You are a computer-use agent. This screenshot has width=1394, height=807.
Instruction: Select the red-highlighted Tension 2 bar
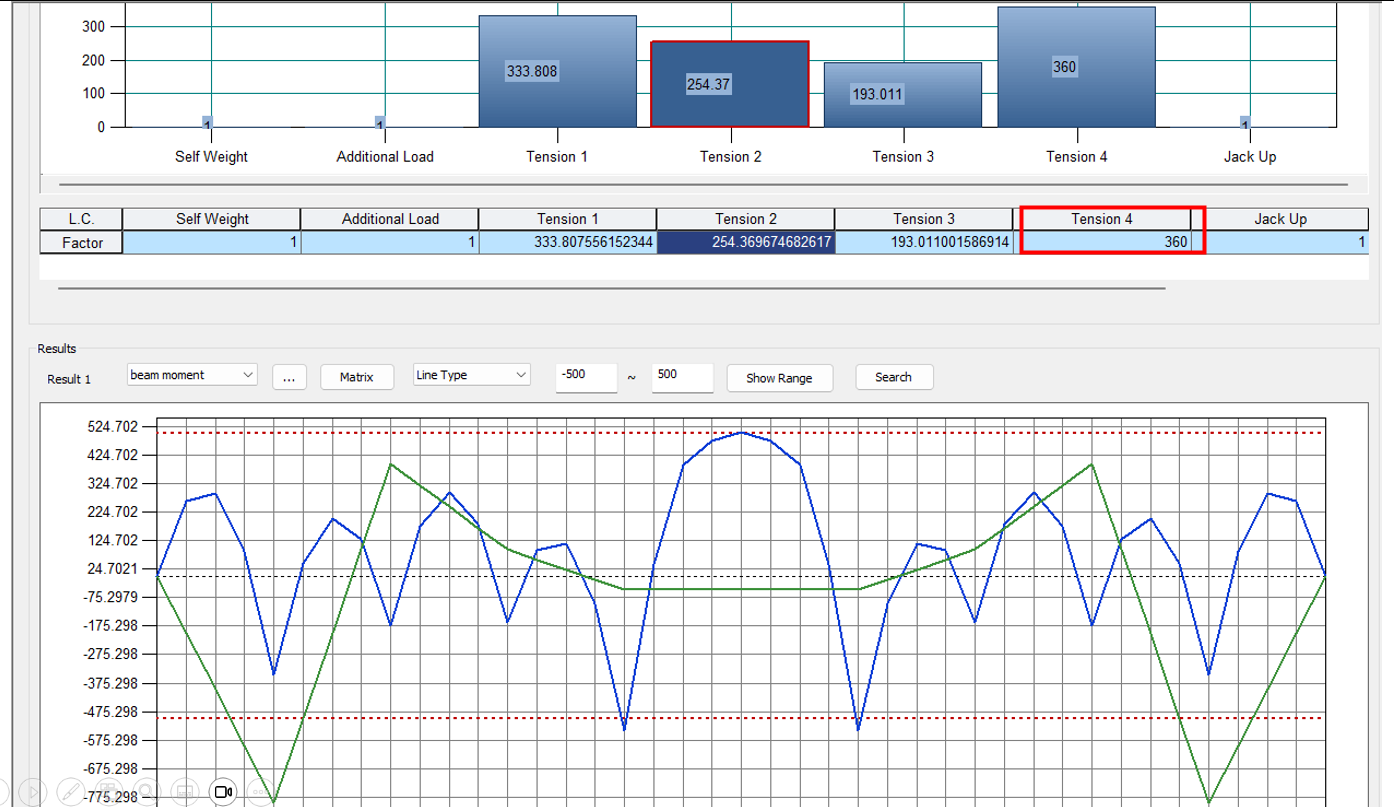tap(729, 84)
